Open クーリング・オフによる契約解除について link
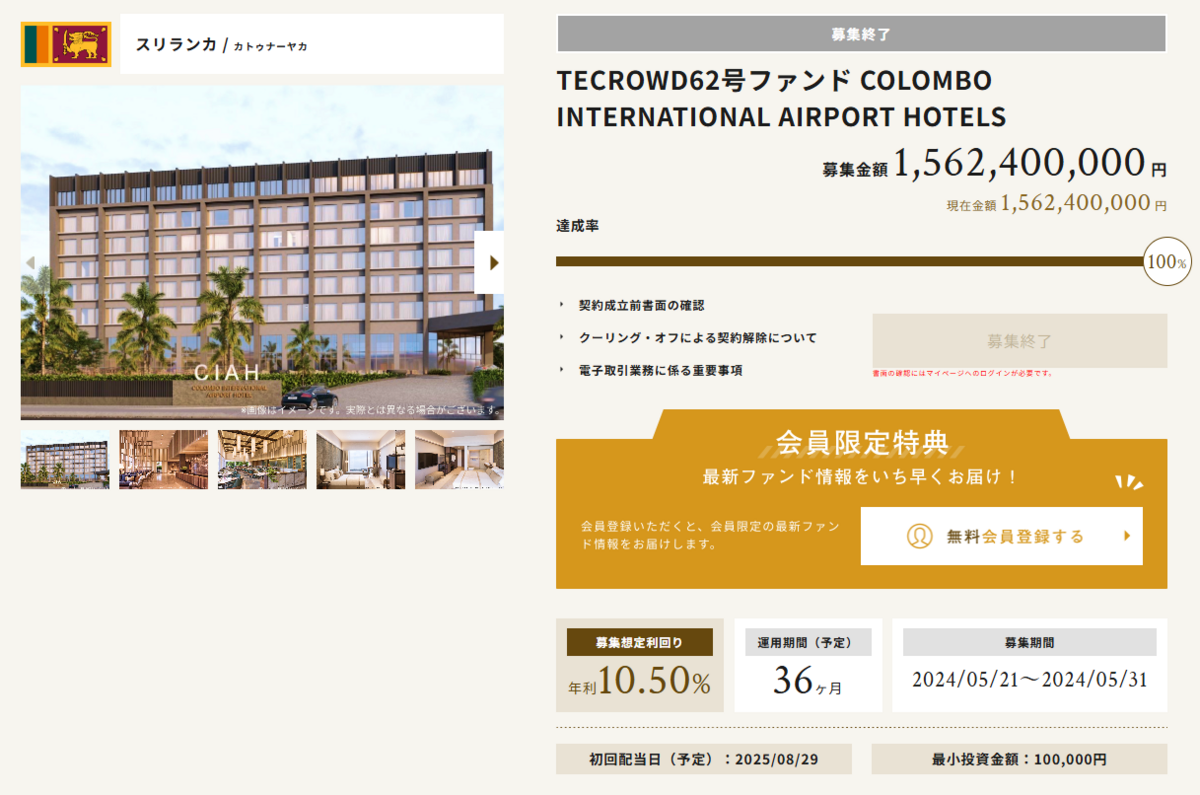1200x795 pixels. pos(697,338)
